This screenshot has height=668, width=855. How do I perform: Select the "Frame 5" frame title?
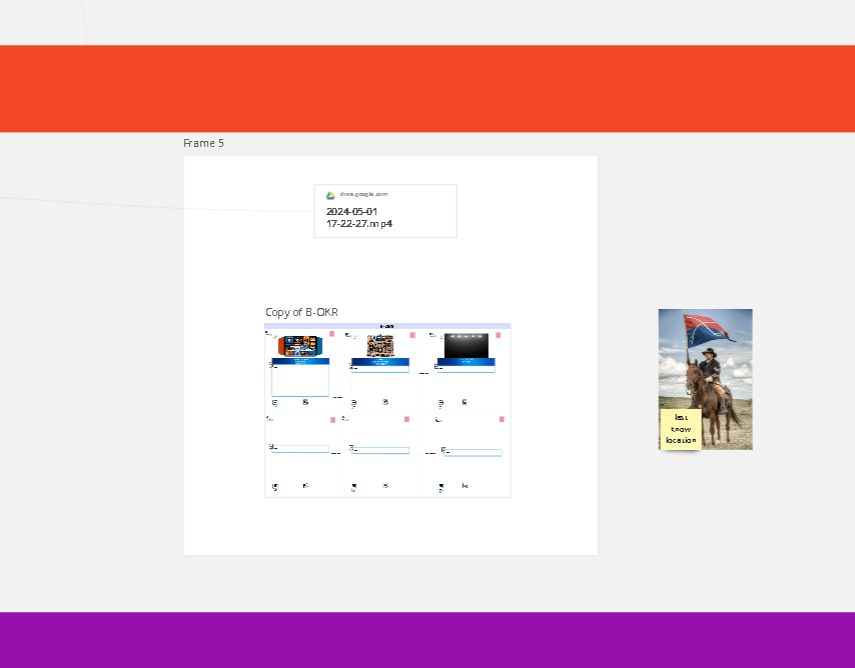click(x=203, y=143)
